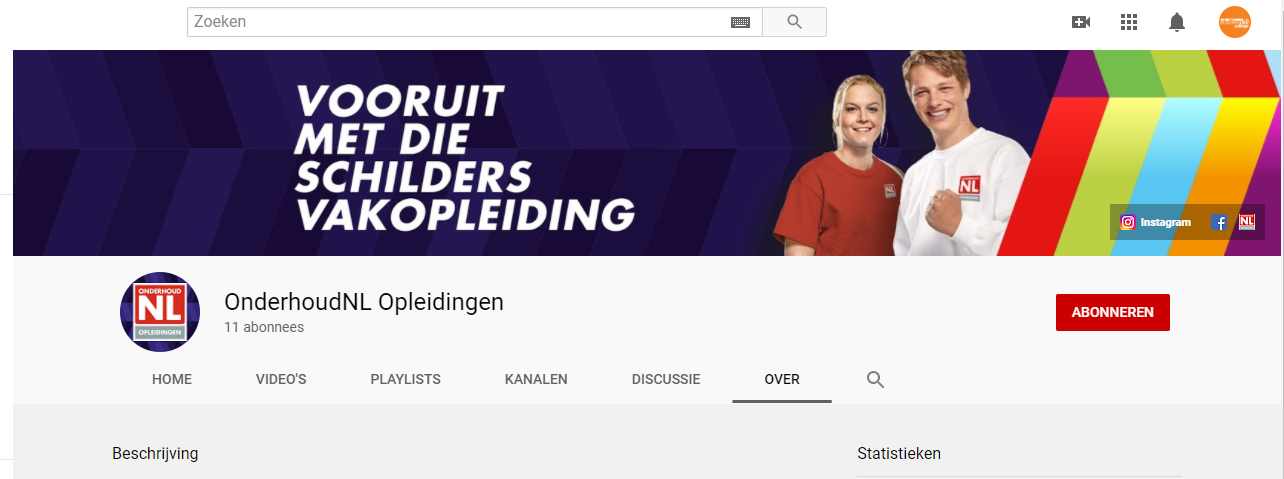Subscribe with the ABONNEREN button
This screenshot has height=479, width=1284.
click(1113, 312)
